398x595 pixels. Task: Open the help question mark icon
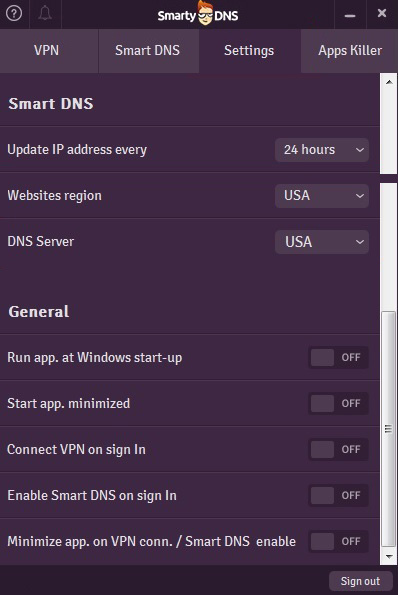(x=14, y=14)
